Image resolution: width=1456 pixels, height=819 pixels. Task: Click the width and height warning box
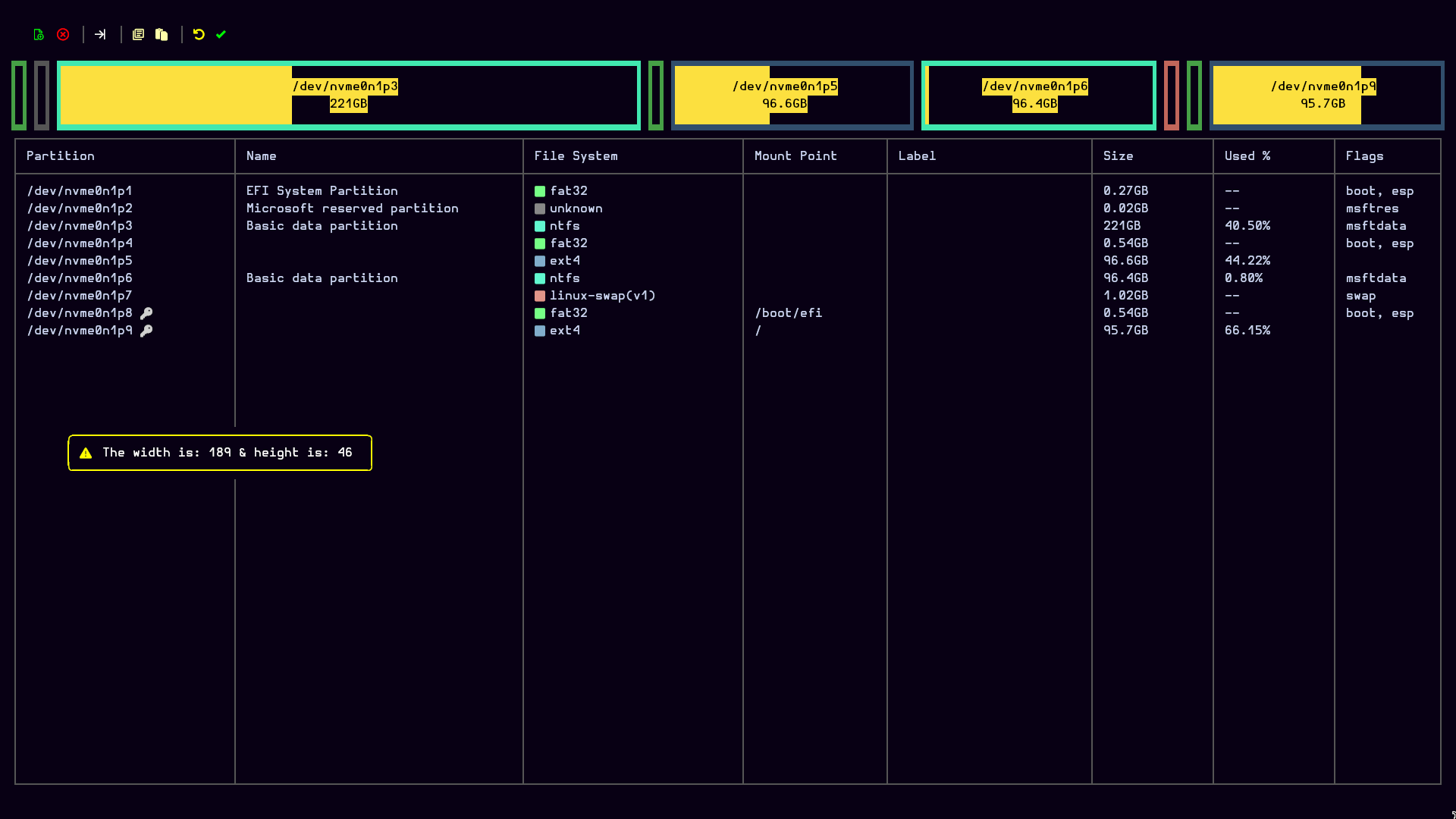[x=220, y=453]
